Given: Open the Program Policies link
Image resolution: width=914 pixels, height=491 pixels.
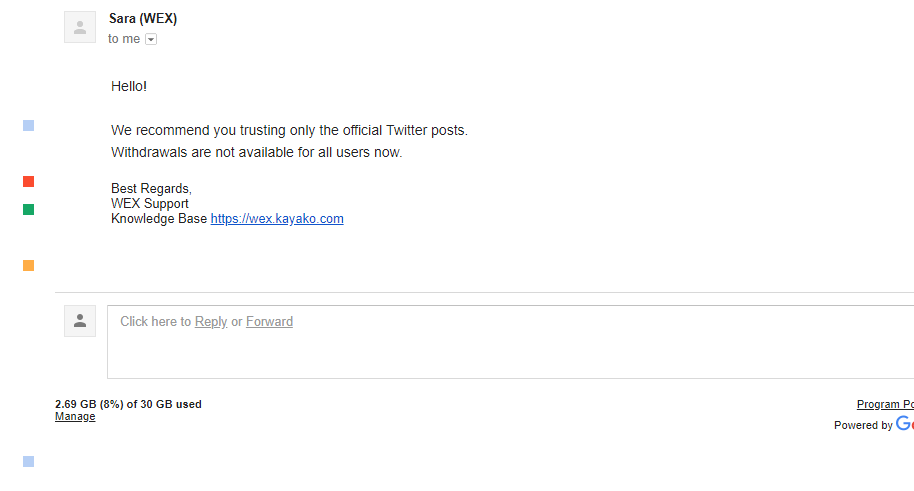Looking at the screenshot, I should pos(885,404).
